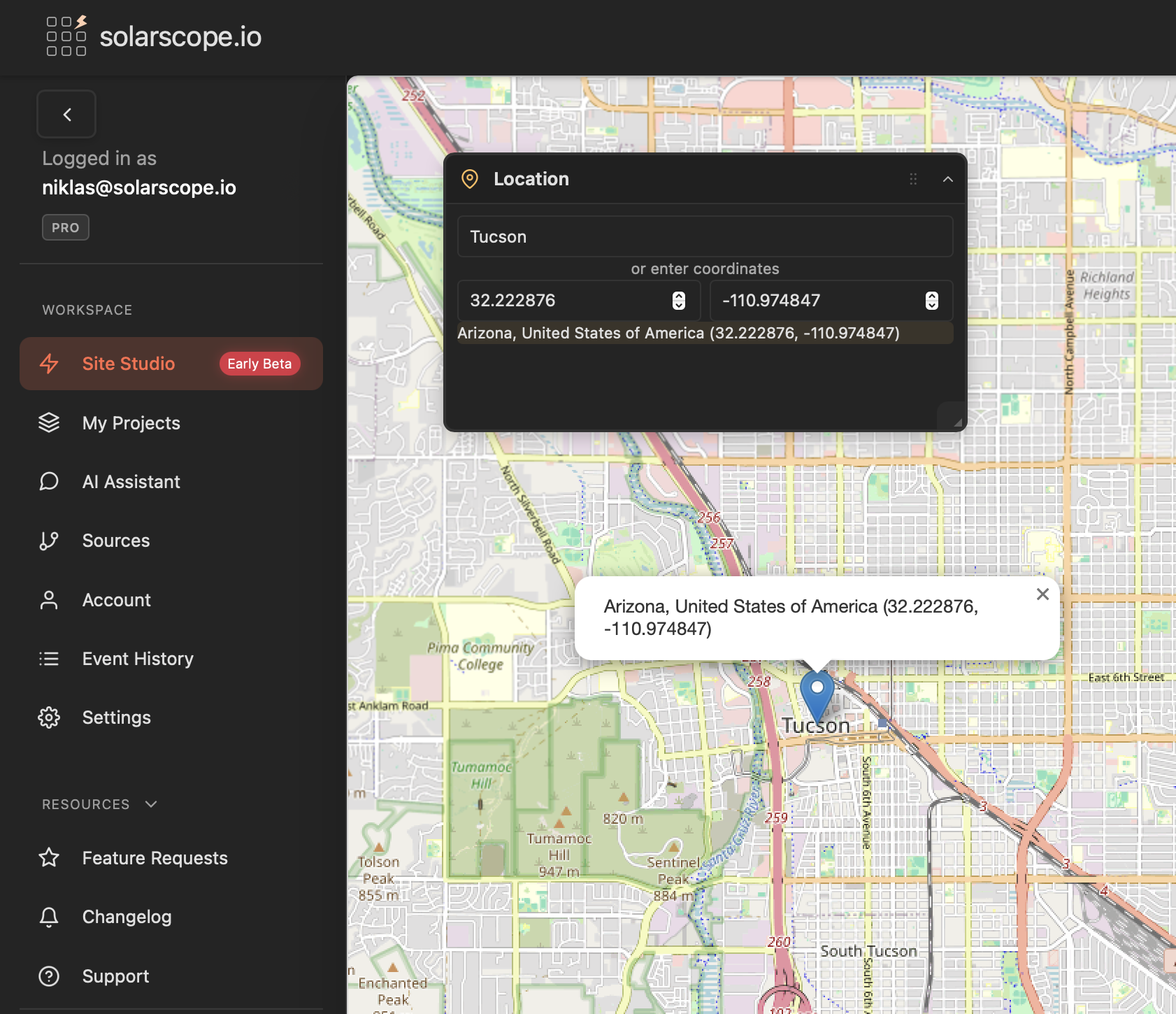Collapse the Location panel with chevron
1176x1014 pixels.
click(947, 179)
